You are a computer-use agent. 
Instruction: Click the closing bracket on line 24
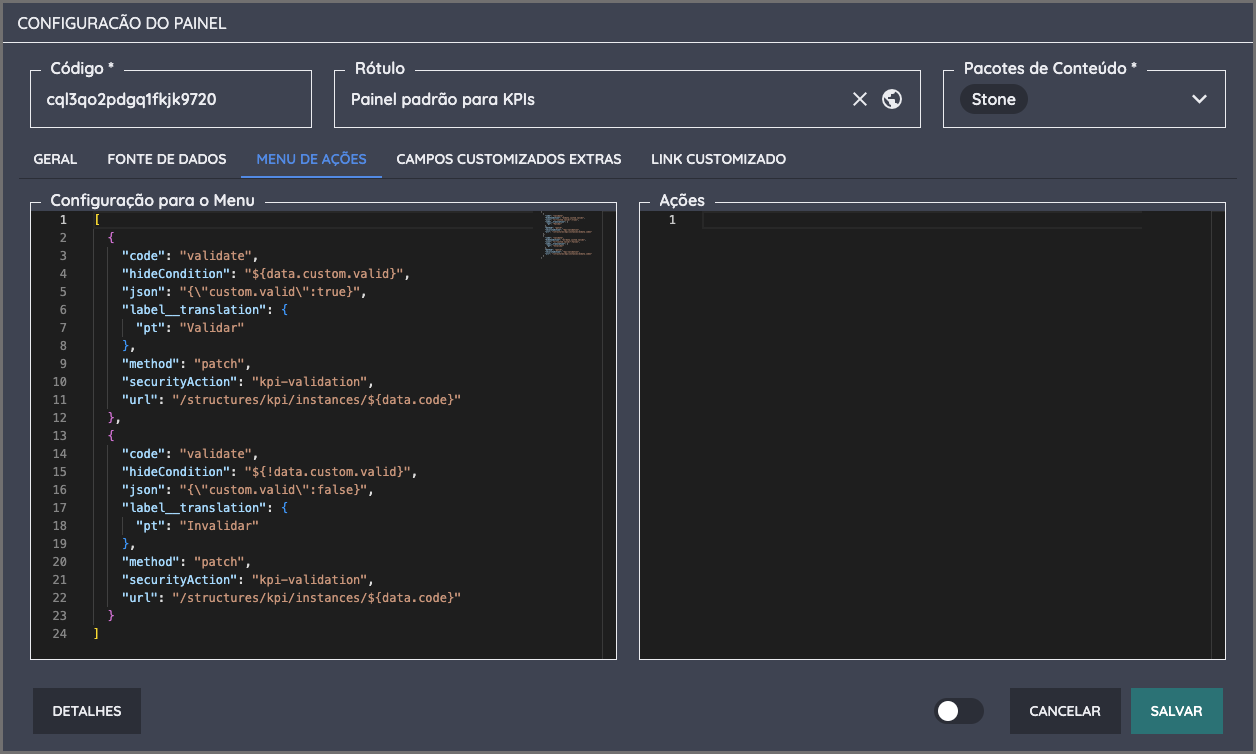[96, 634]
